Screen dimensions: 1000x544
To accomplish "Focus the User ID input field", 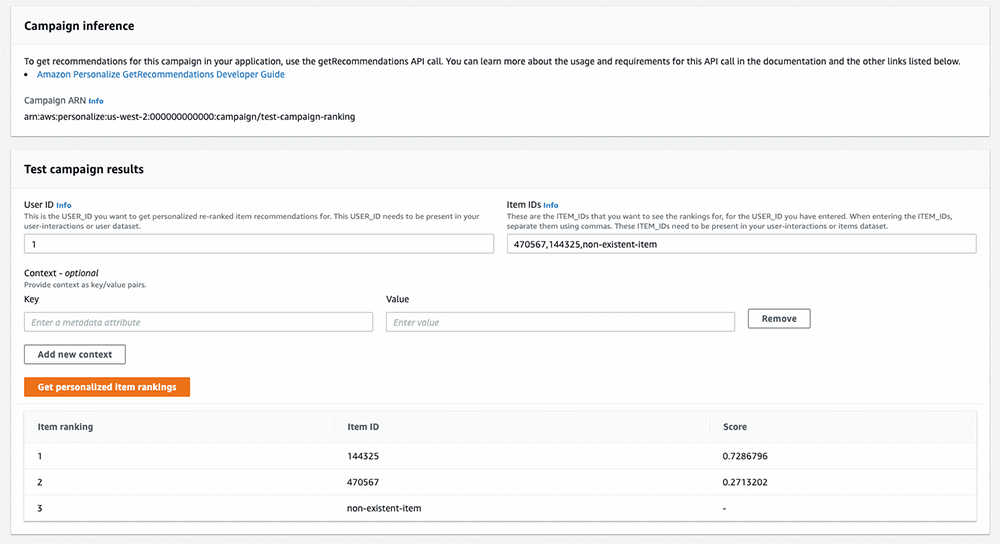I will tap(259, 244).
